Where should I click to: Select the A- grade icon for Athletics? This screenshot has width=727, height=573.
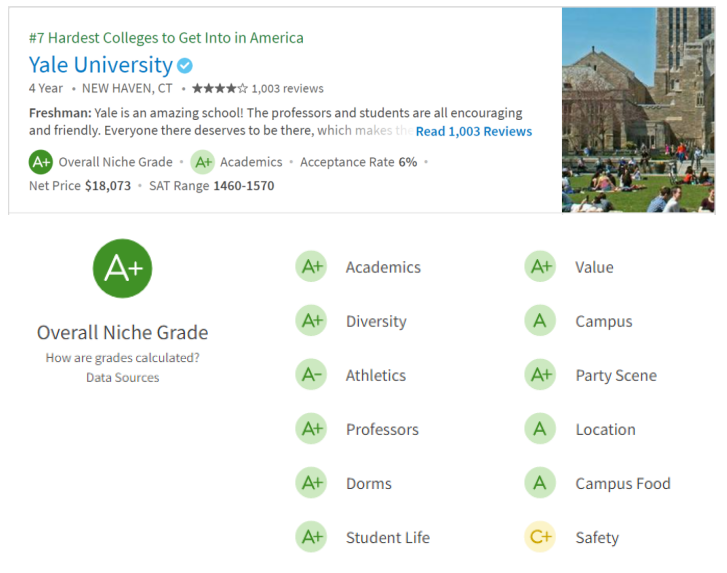[x=311, y=375]
